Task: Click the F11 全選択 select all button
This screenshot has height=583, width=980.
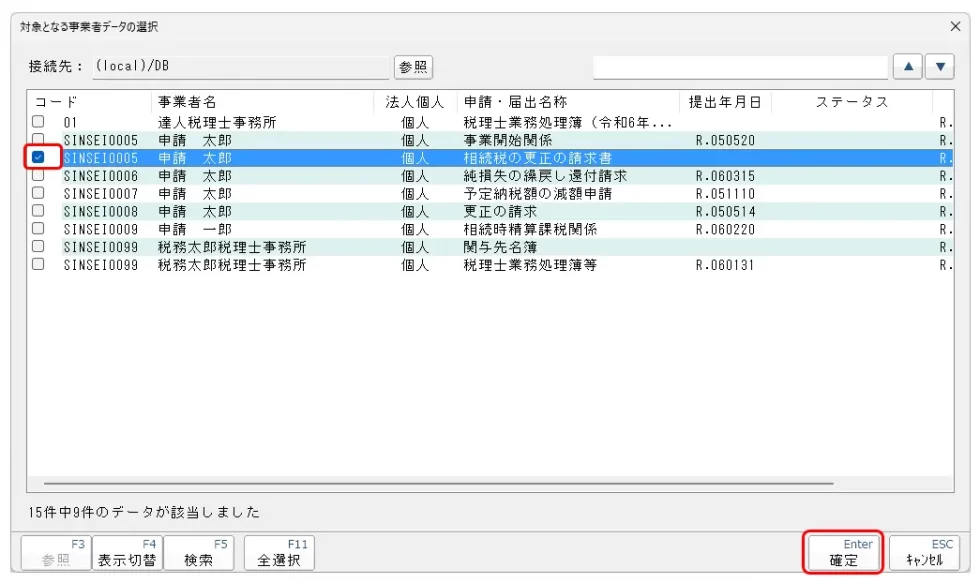Action: click(279, 552)
